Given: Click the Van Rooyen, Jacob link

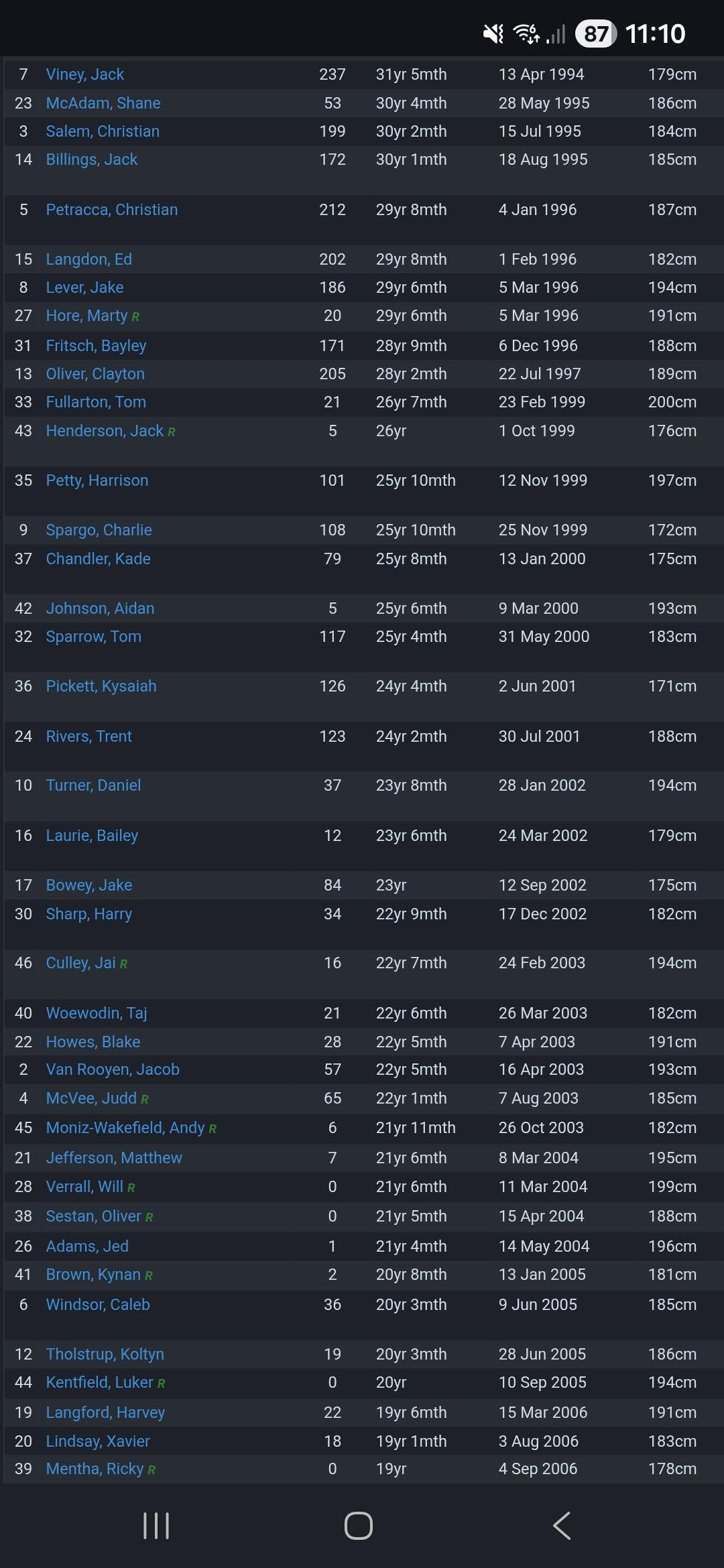Looking at the screenshot, I should pos(113,1069).
